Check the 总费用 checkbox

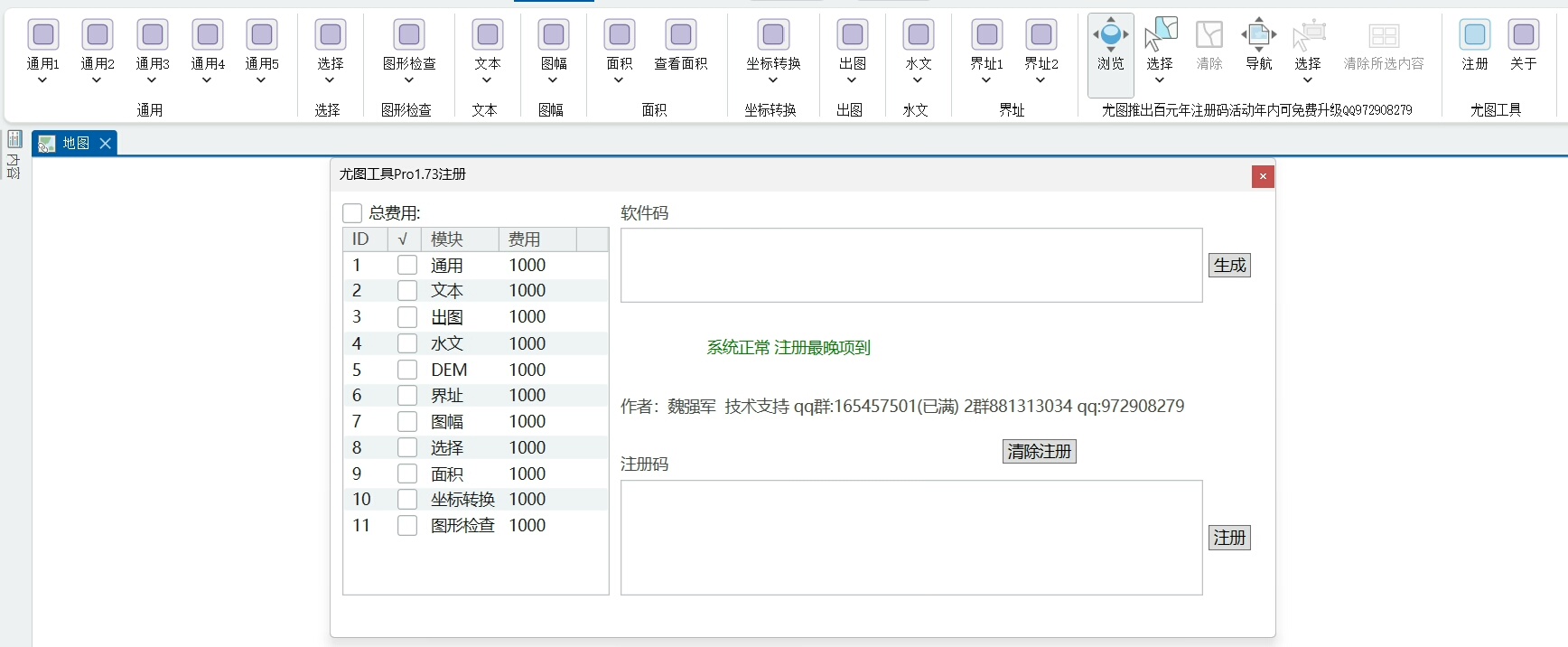tap(352, 213)
